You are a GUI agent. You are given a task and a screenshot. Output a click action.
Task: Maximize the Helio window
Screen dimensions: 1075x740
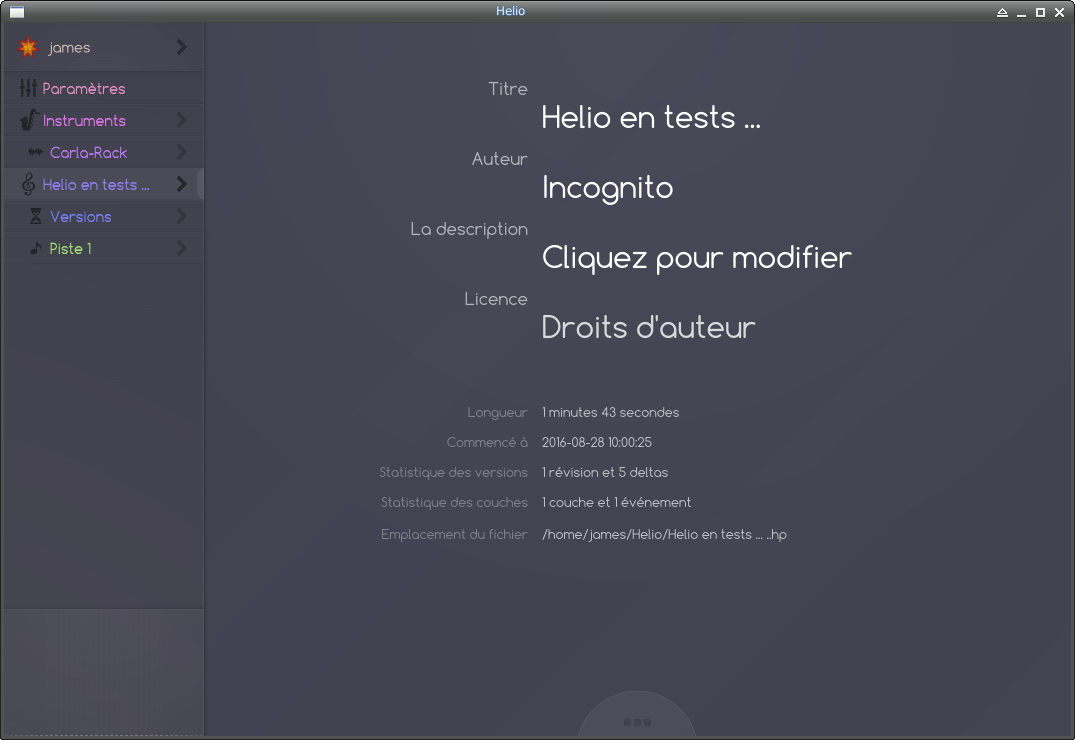[1040, 12]
